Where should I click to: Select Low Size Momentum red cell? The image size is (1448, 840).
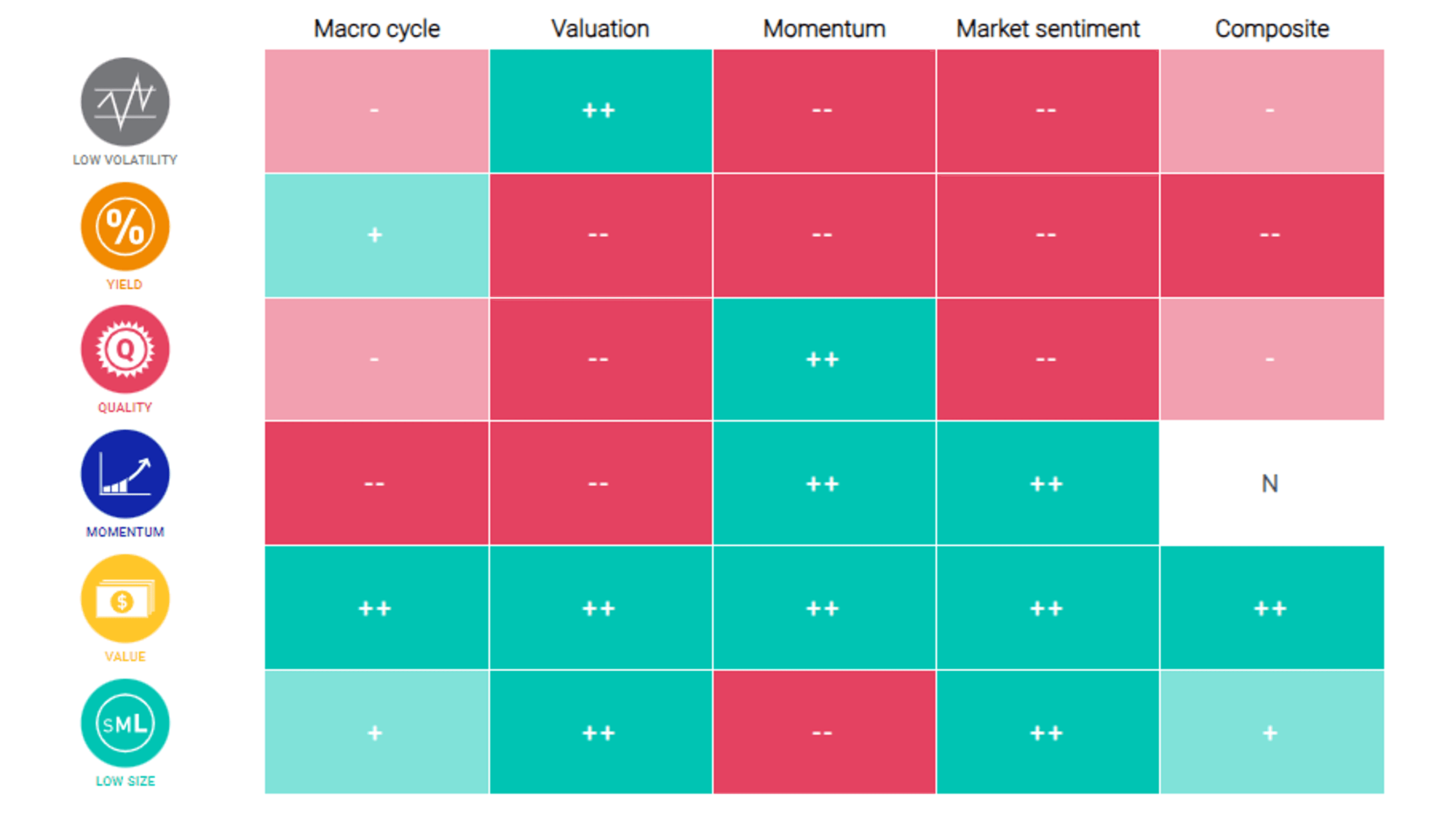pyautogui.click(x=824, y=733)
